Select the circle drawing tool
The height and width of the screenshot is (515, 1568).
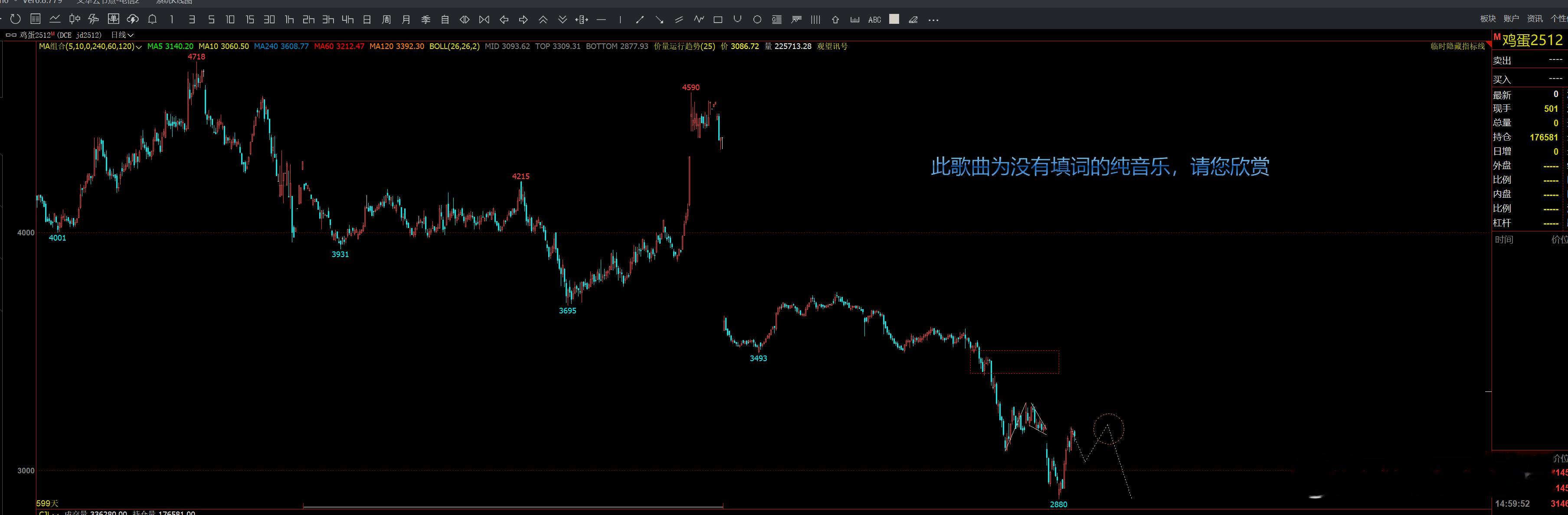757,20
